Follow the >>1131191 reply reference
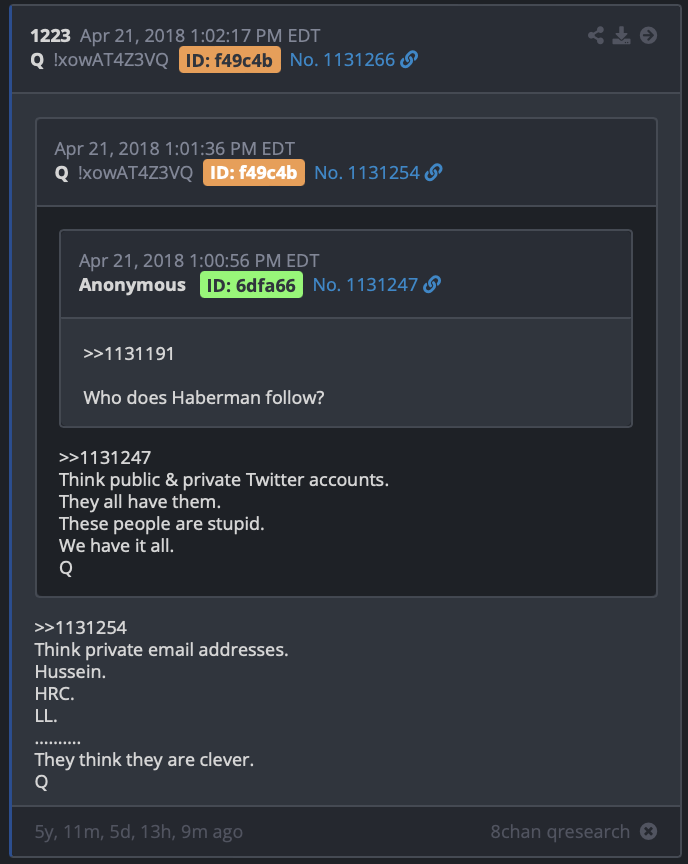The height and width of the screenshot is (864, 688). [x=128, y=354]
